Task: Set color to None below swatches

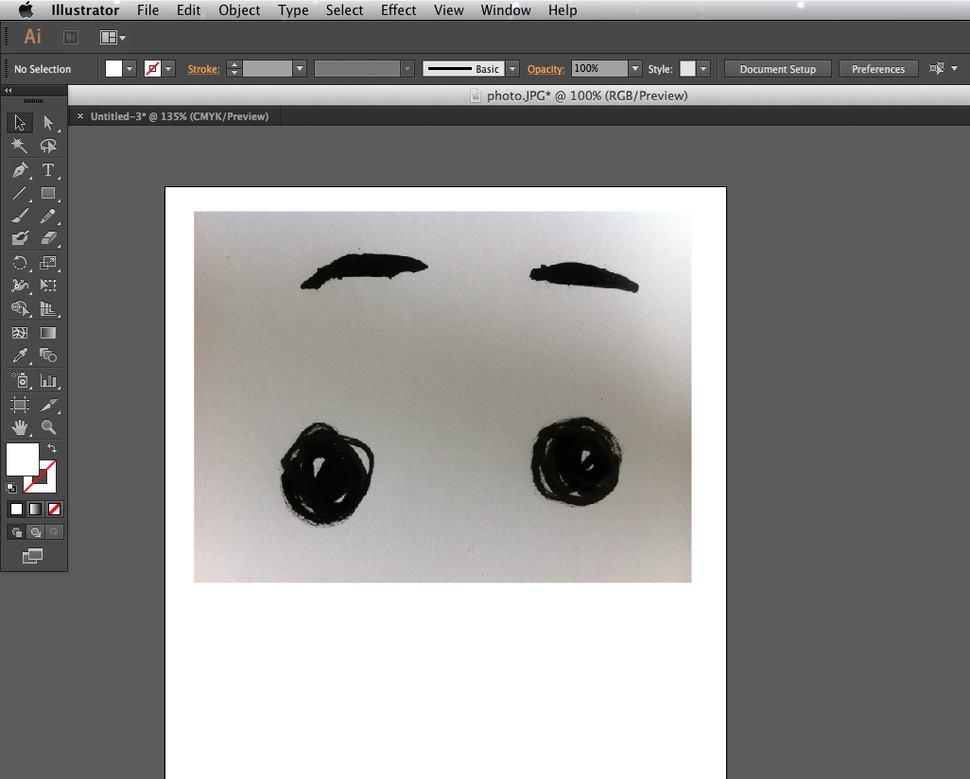Action: (54, 509)
